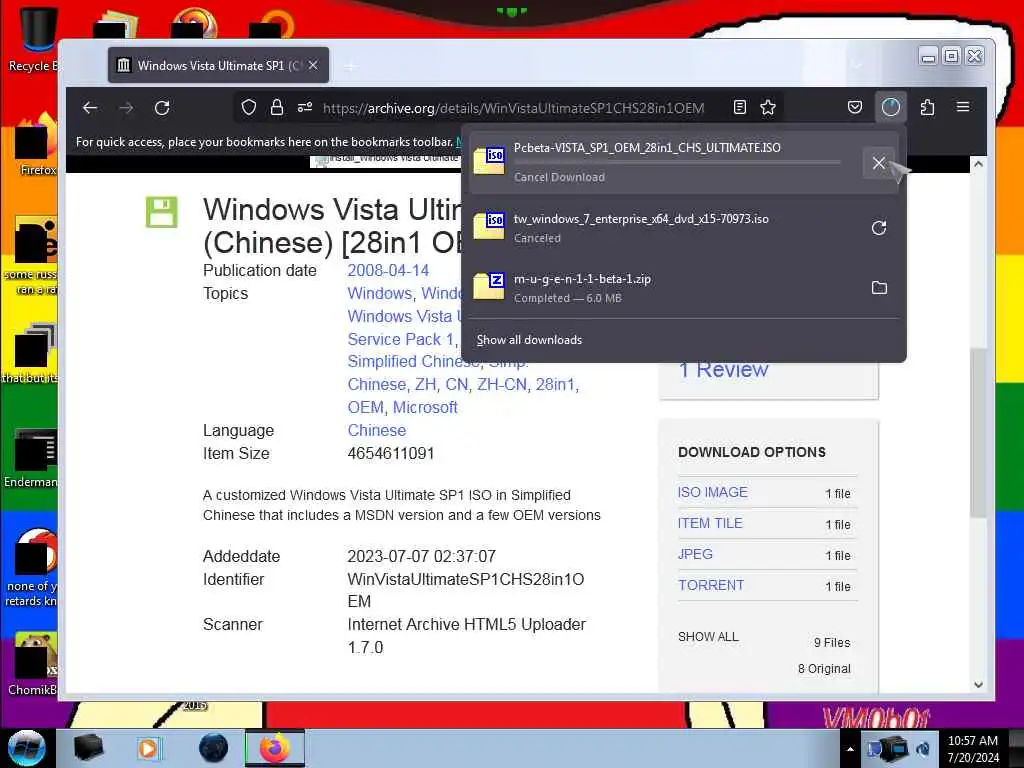Viewport: 1024px width, 768px height.
Task: Click the downloads progress toolbar button
Action: pyautogui.click(x=891, y=107)
